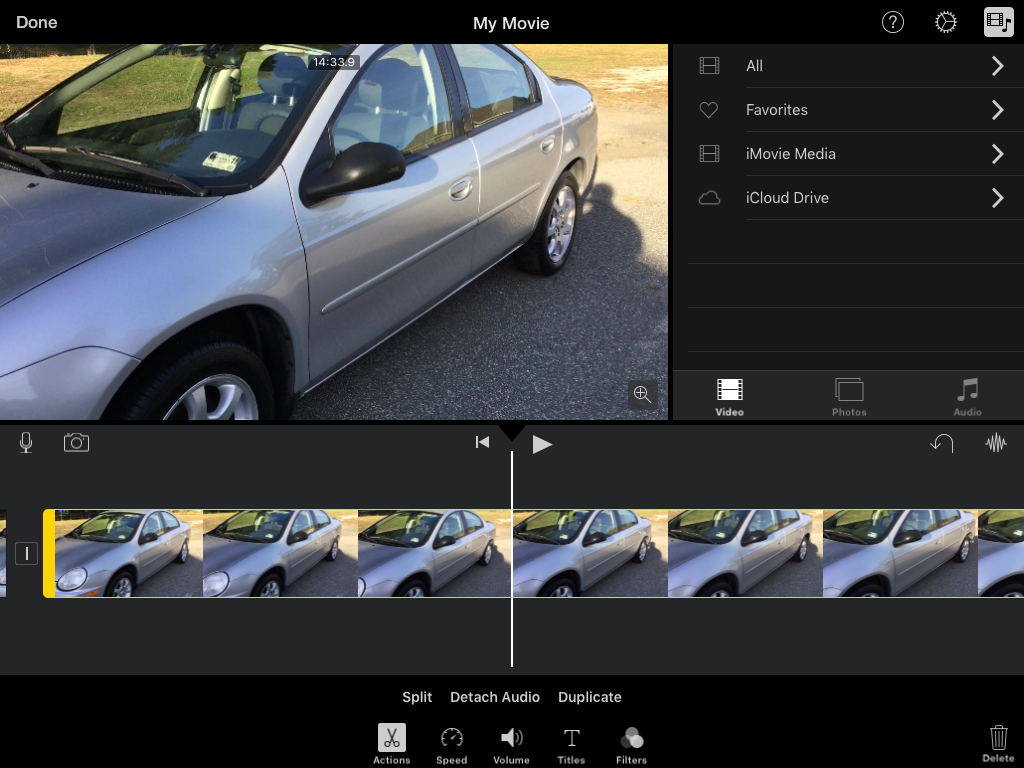Viewport: 1024px width, 768px height.
Task: Tap the microphone voiceover icon
Action: pyautogui.click(x=26, y=442)
